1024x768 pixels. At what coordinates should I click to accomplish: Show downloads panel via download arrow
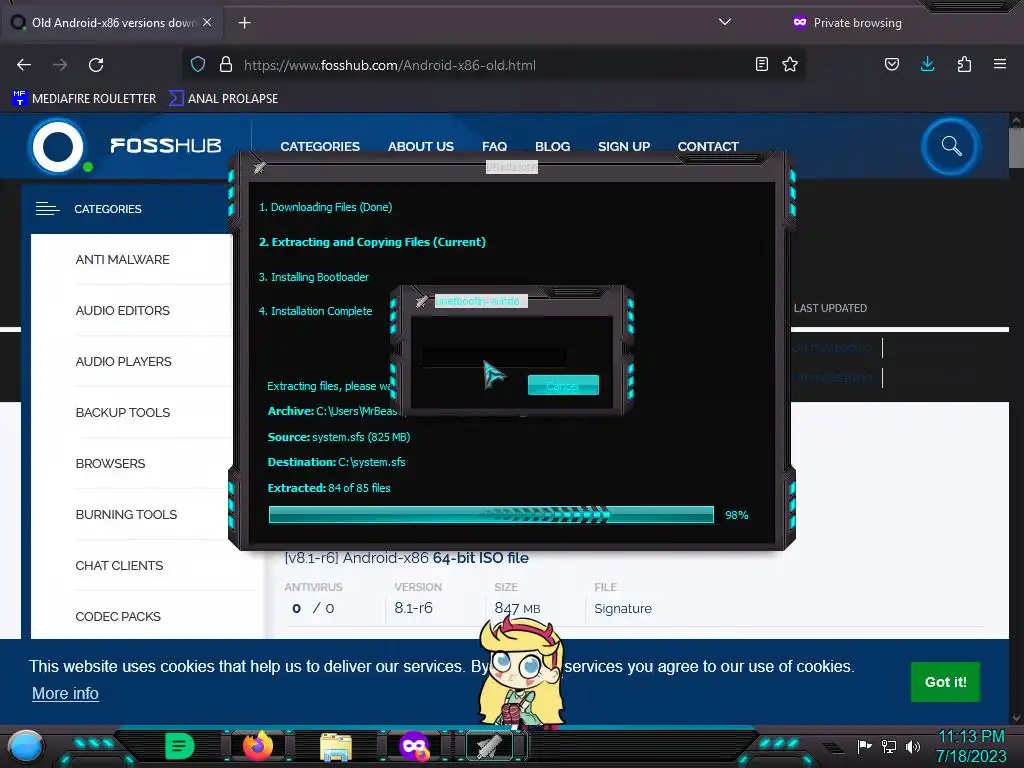[927, 65]
